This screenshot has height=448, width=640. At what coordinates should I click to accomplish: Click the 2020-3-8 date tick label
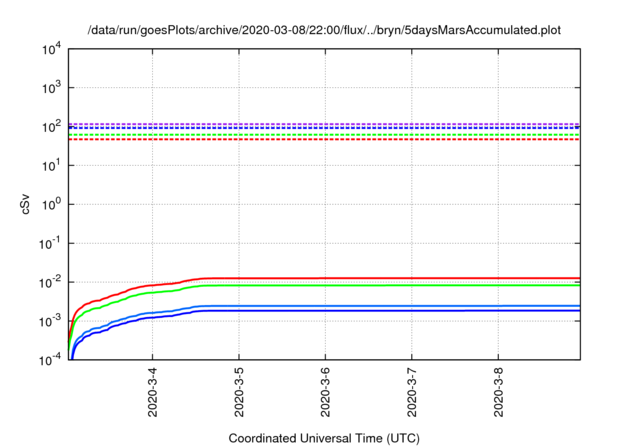coord(498,392)
